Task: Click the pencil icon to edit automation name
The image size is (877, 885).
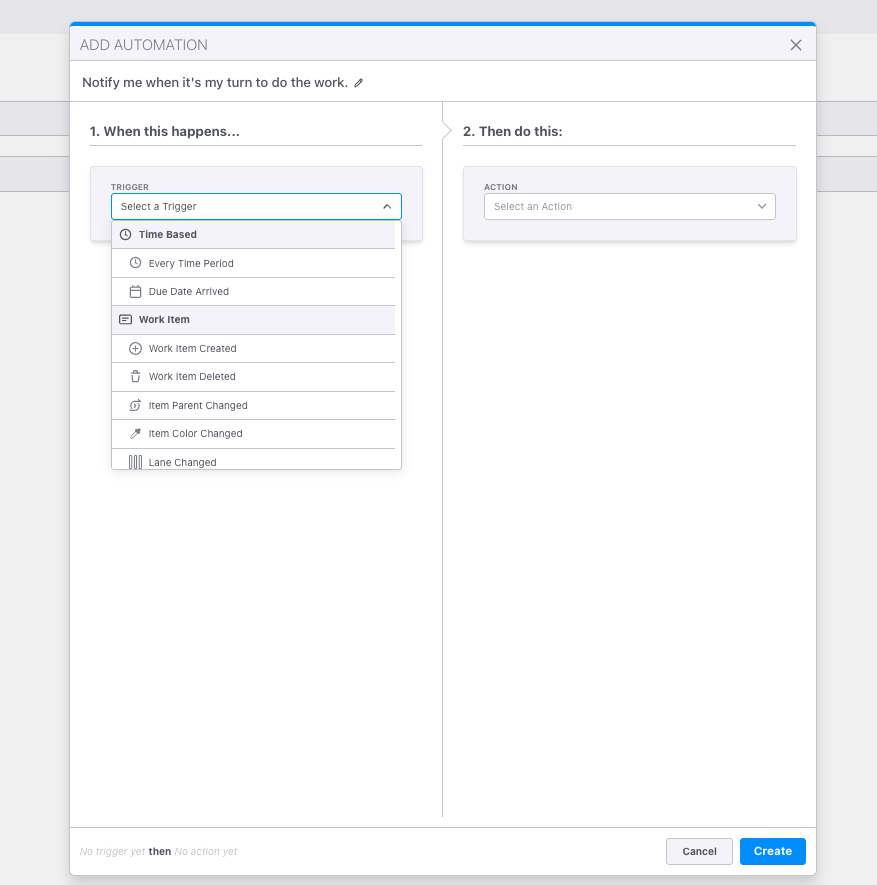Action: (x=359, y=83)
